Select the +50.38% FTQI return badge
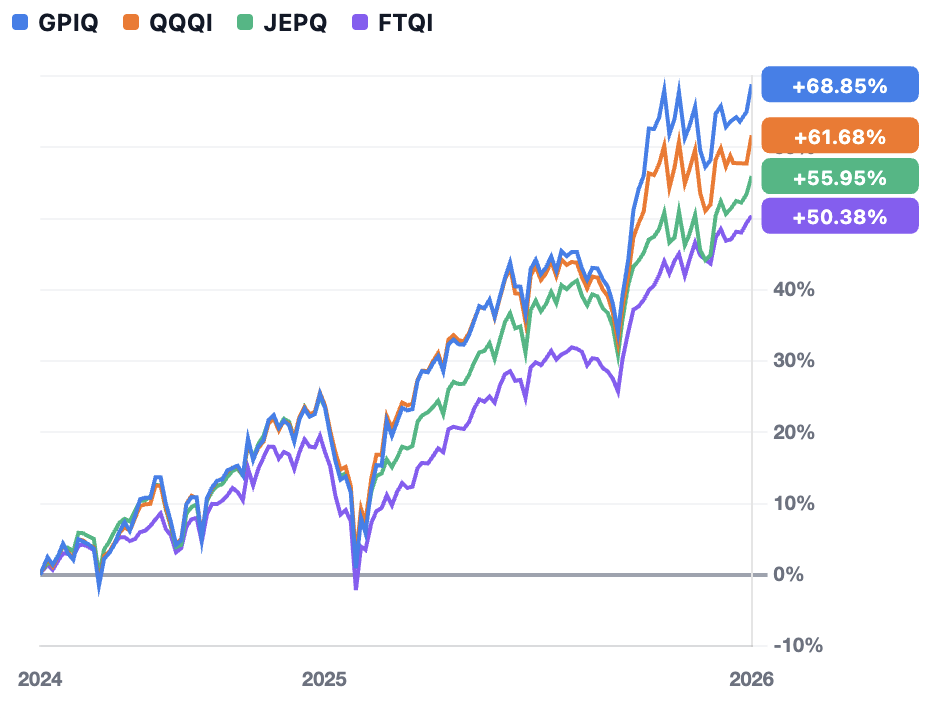This screenshot has width=944, height=718. [x=840, y=216]
